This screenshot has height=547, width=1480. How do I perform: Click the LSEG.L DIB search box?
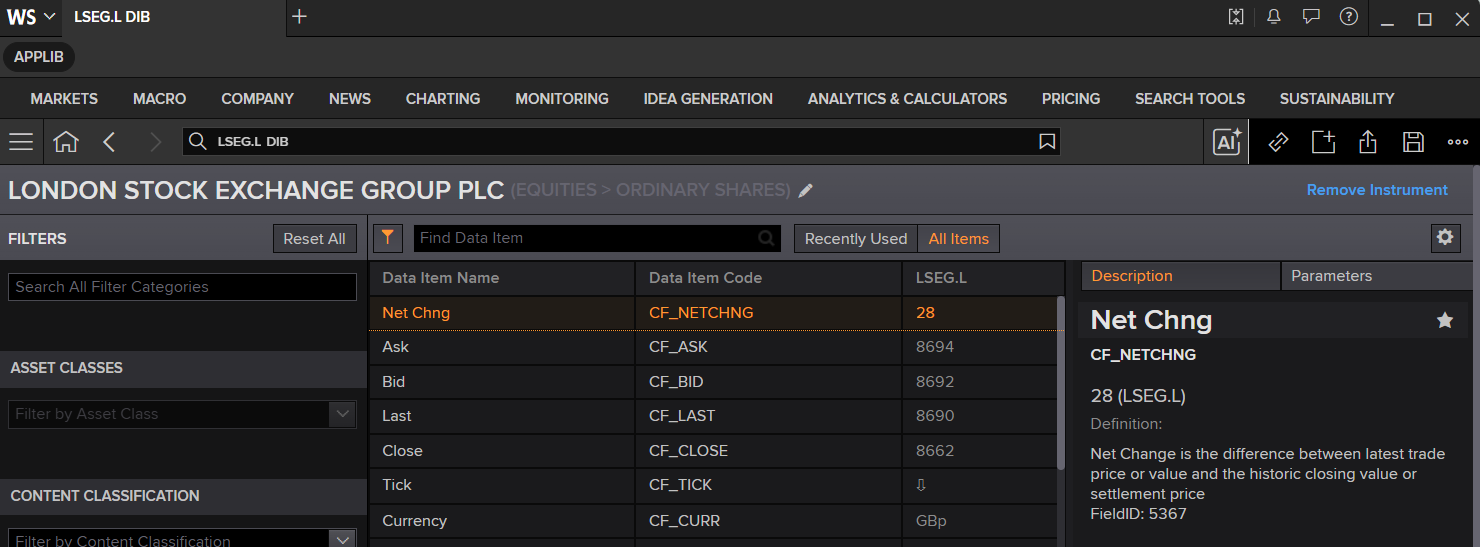click(621, 142)
